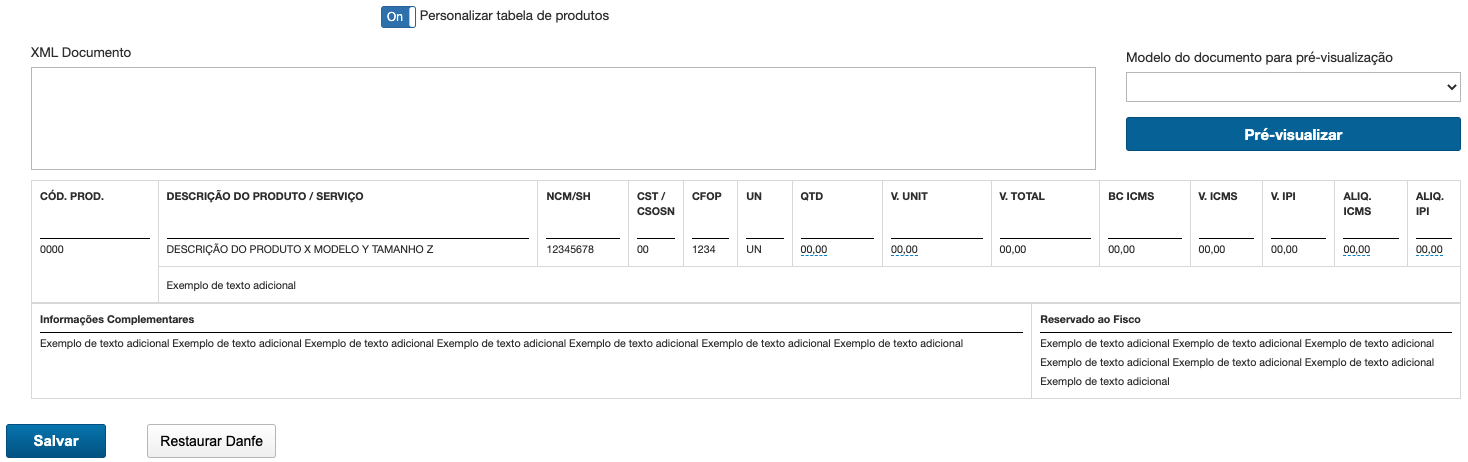Select the CFOP column header
1468x462 pixels.
pos(707,196)
